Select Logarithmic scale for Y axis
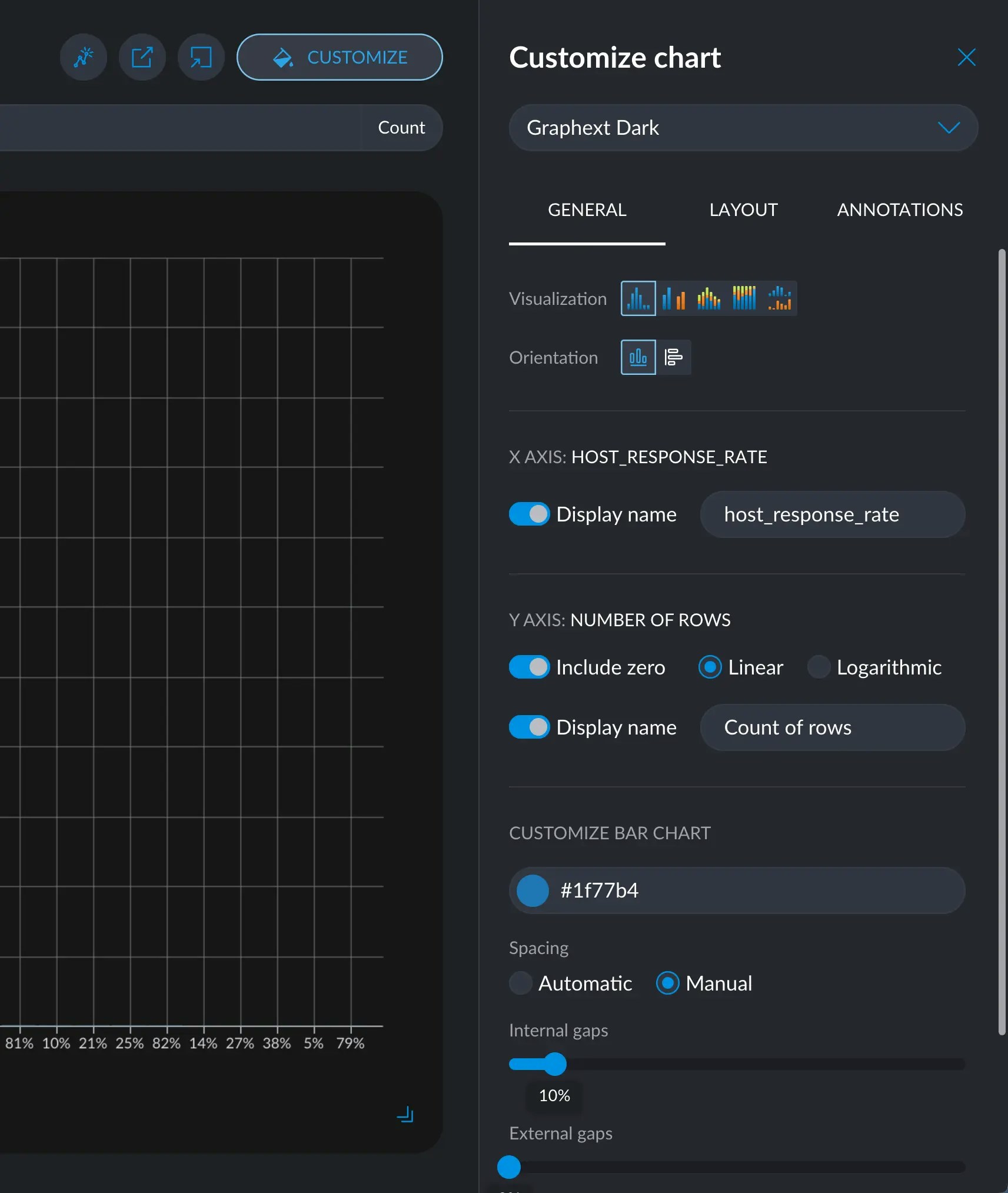 tap(819, 667)
